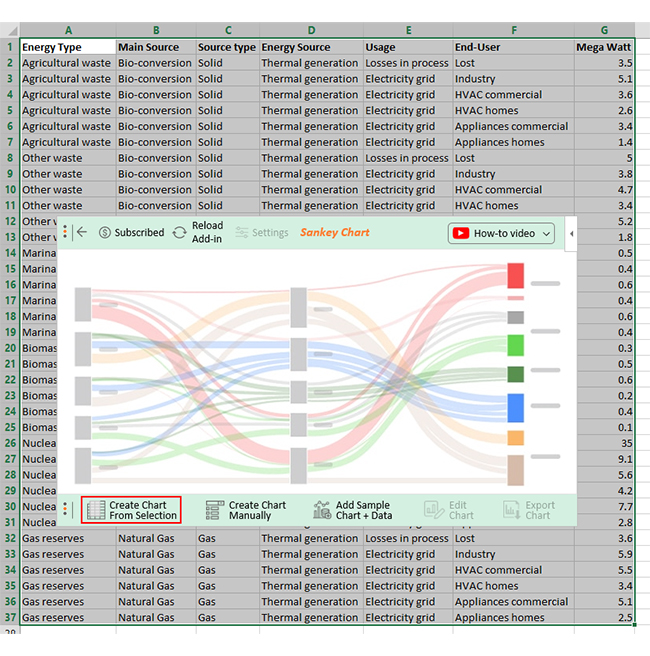Select row 1 header
Viewport: 650px width, 656px height.
pyautogui.click(x=10, y=47)
